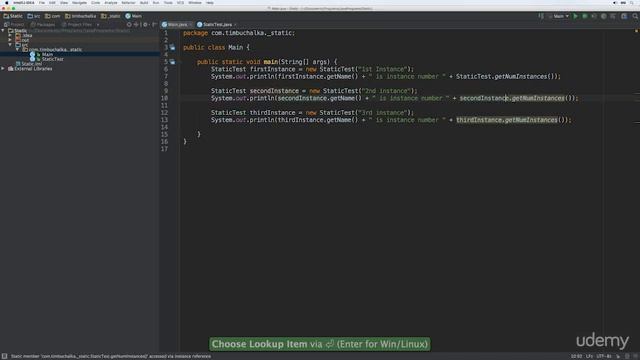
Task: Run the Main configuration with green play button
Action: (x=576, y=16)
